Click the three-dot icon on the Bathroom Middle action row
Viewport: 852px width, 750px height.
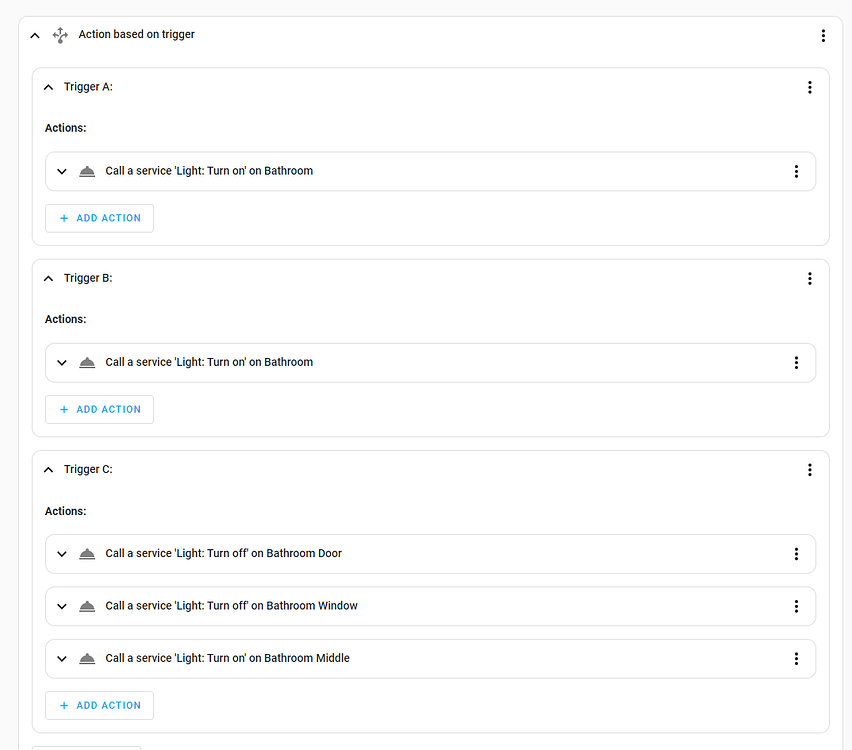click(796, 658)
